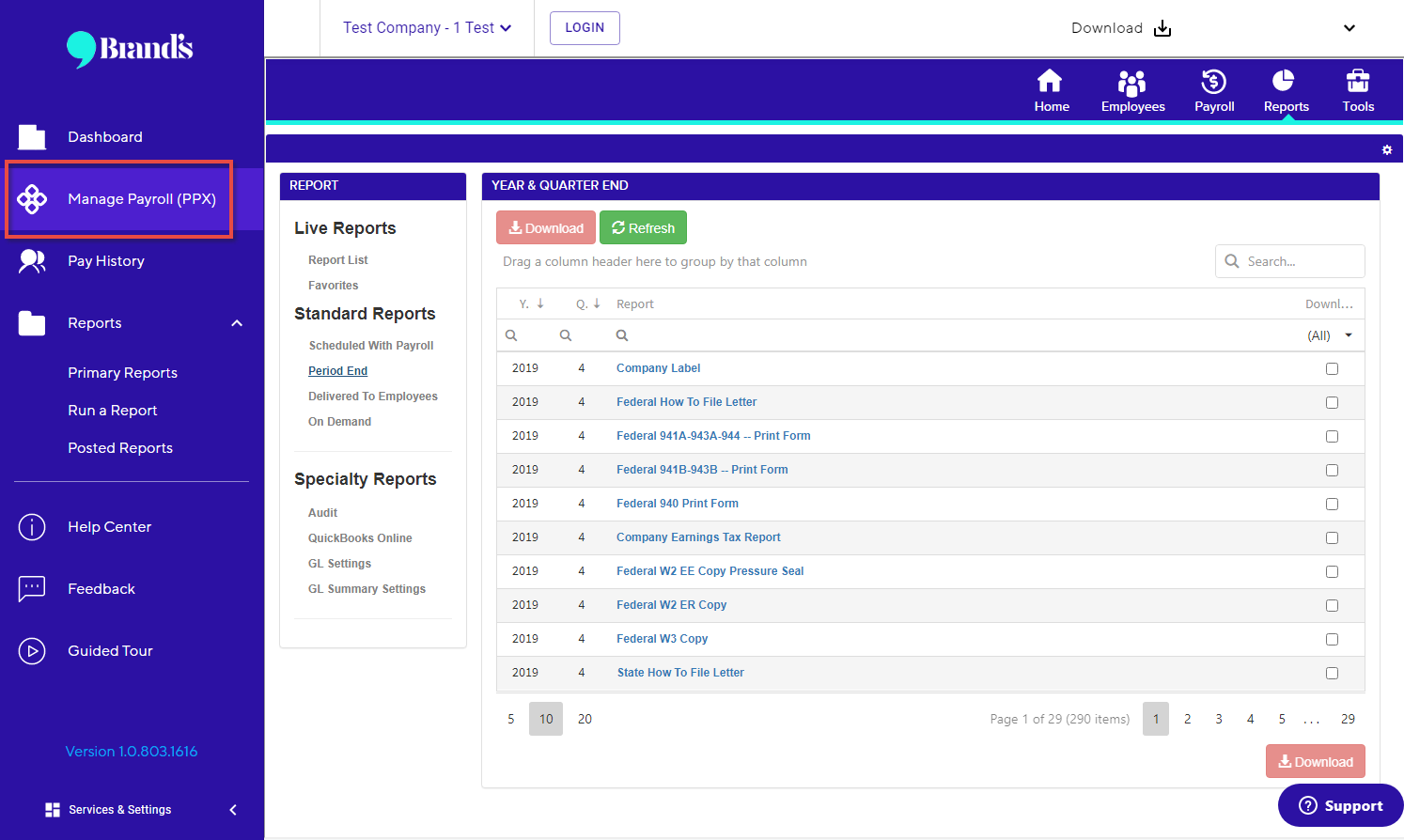Click the Reports folder icon in sidebar

click(32, 323)
